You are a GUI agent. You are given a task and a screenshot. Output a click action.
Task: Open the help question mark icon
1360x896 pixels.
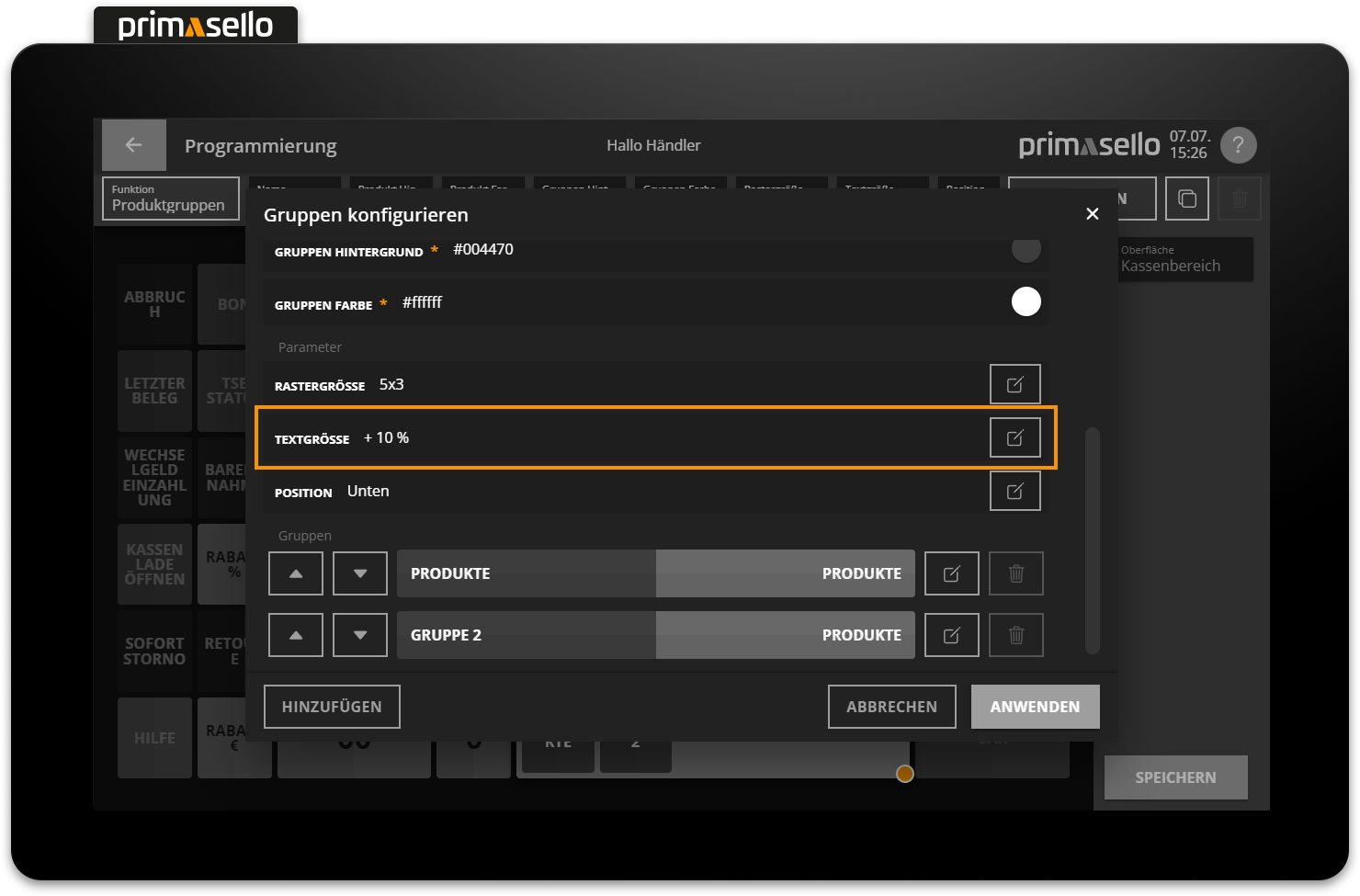pos(1238,144)
